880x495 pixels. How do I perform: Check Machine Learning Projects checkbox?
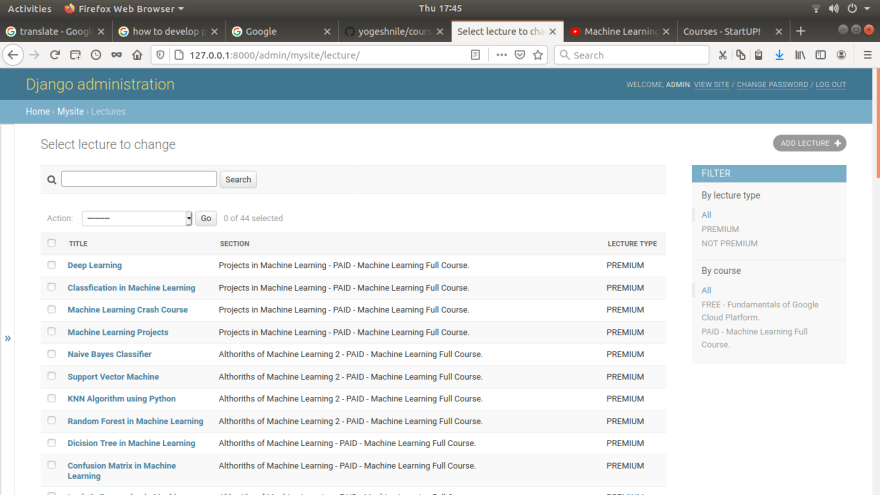[52, 331]
